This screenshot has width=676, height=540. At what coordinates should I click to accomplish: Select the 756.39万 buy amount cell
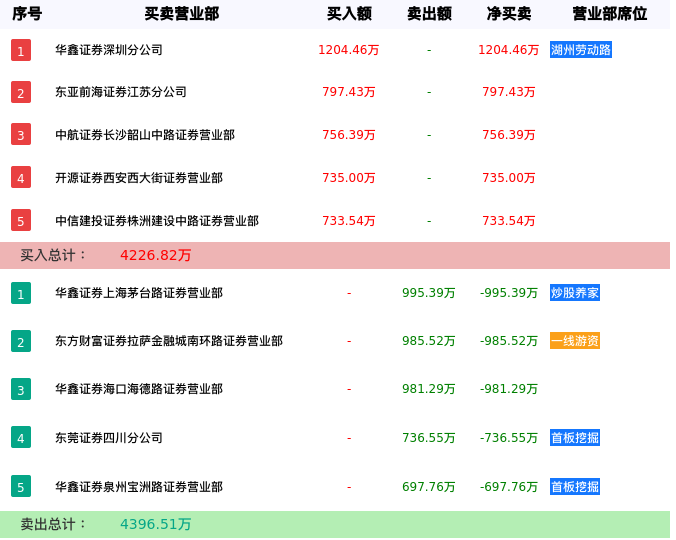[x=349, y=135]
